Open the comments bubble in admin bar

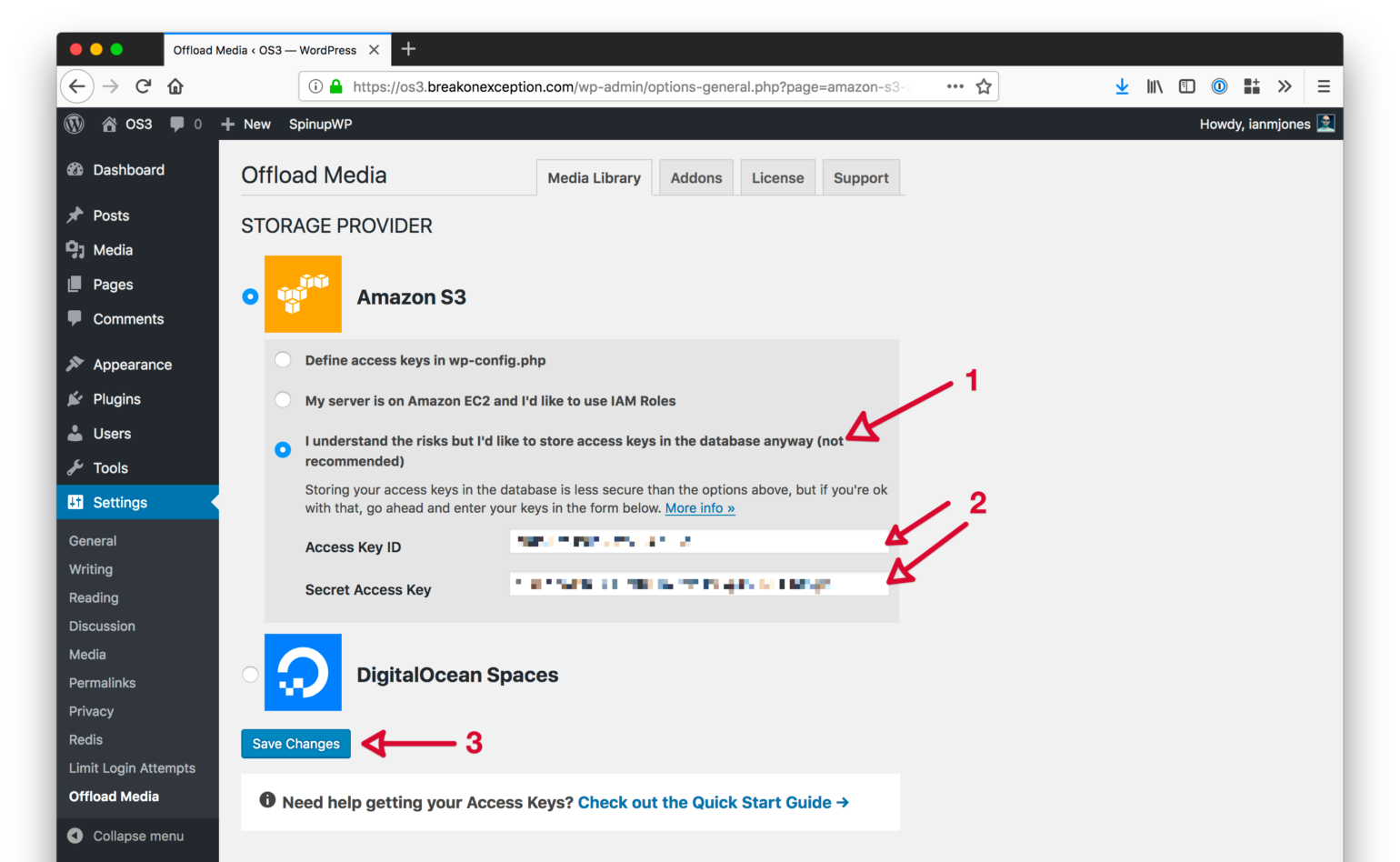pos(185,124)
